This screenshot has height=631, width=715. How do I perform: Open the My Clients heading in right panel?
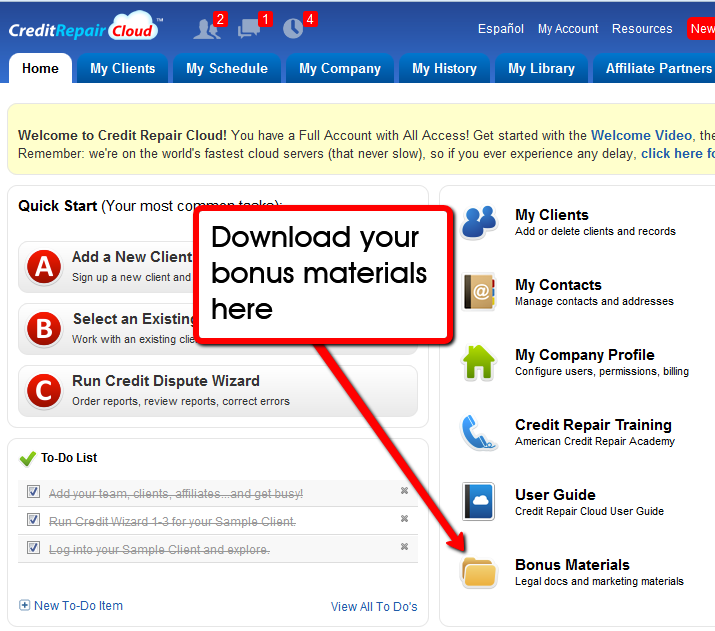[552, 215]
